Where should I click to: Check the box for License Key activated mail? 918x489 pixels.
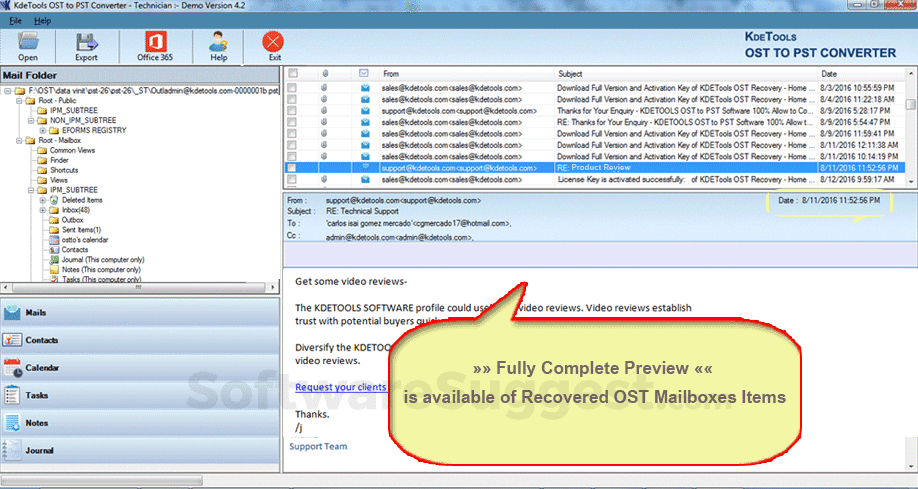[x=292, y=179]
